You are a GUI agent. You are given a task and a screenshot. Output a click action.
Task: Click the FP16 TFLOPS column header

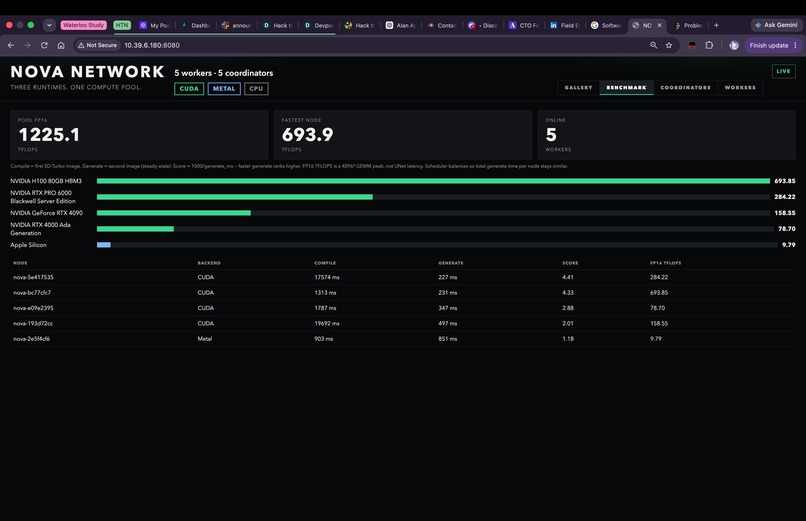[x=666, y=263]
